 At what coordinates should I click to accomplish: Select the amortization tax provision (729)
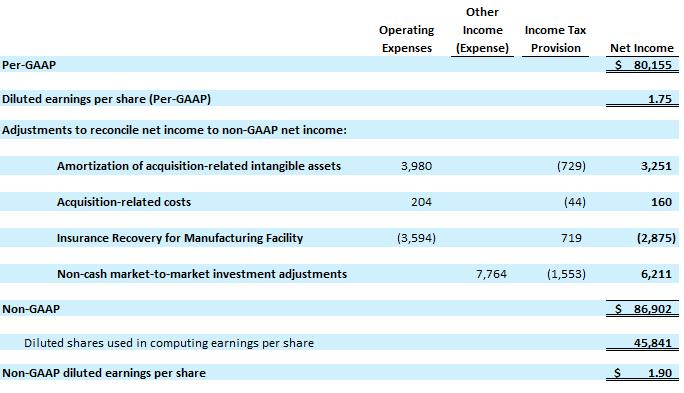[x=571, y=166]
